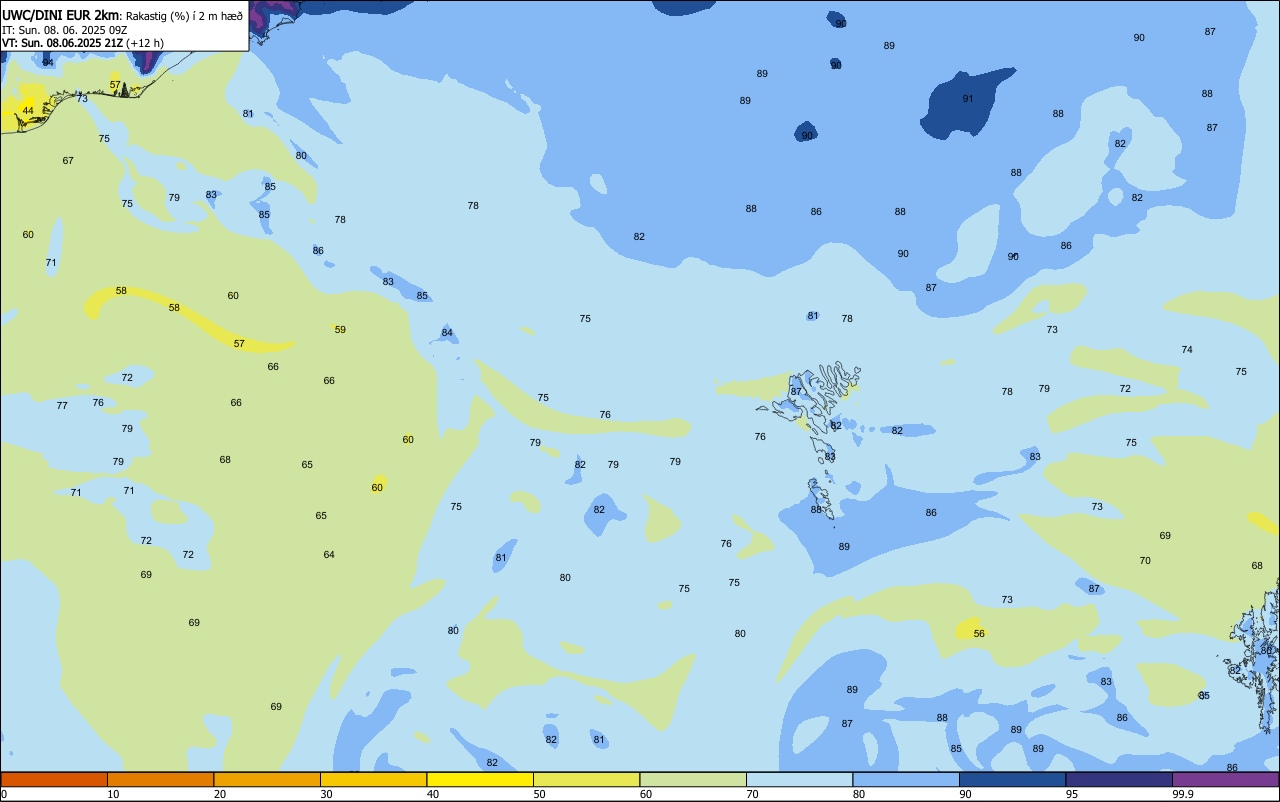
Task: Click the legend tick label 20
Action: [x=220, y=794]
